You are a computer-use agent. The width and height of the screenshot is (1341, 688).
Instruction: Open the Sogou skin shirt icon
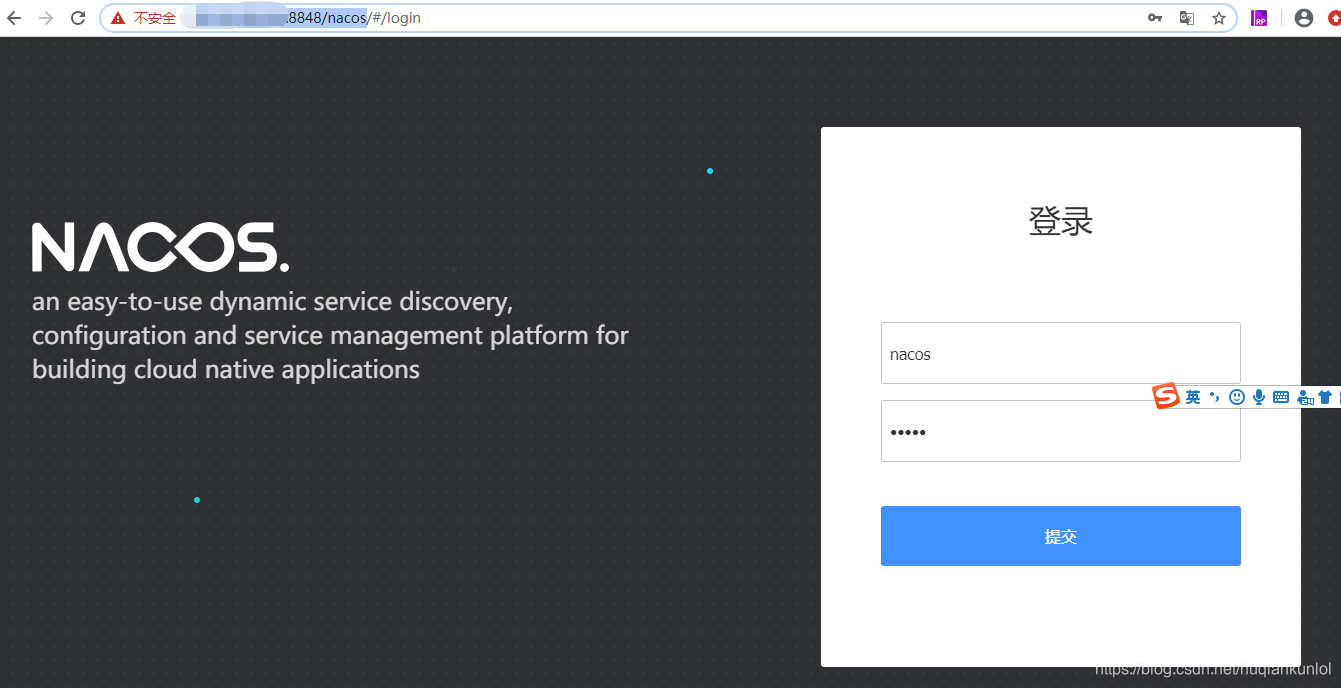pos(1325,397)
